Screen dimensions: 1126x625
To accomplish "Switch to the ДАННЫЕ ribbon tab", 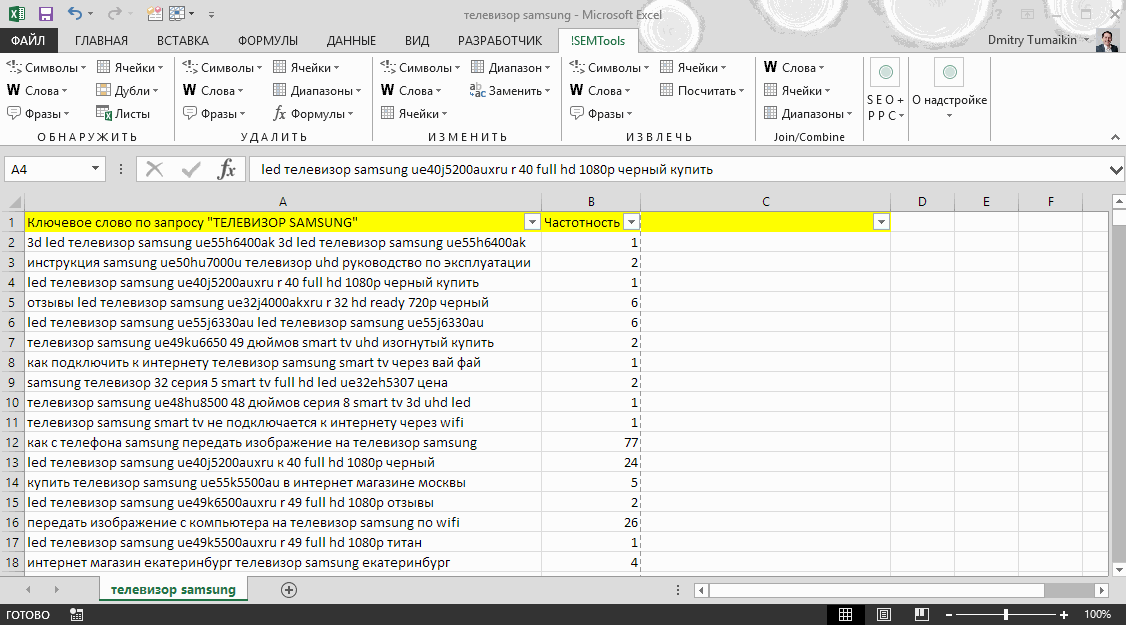I will coord(351,41).
